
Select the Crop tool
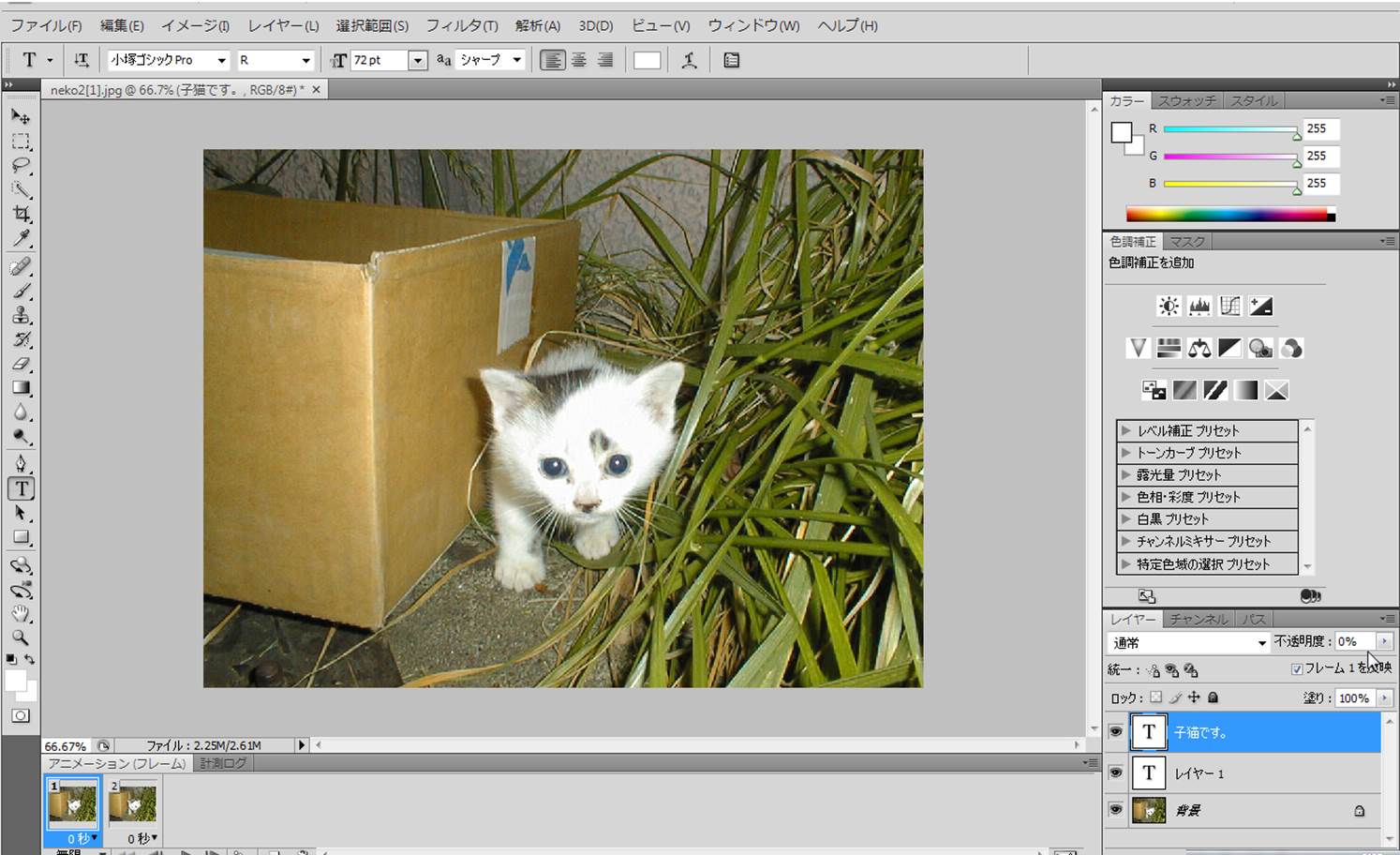pyautogui.click(x=20, y=215)
